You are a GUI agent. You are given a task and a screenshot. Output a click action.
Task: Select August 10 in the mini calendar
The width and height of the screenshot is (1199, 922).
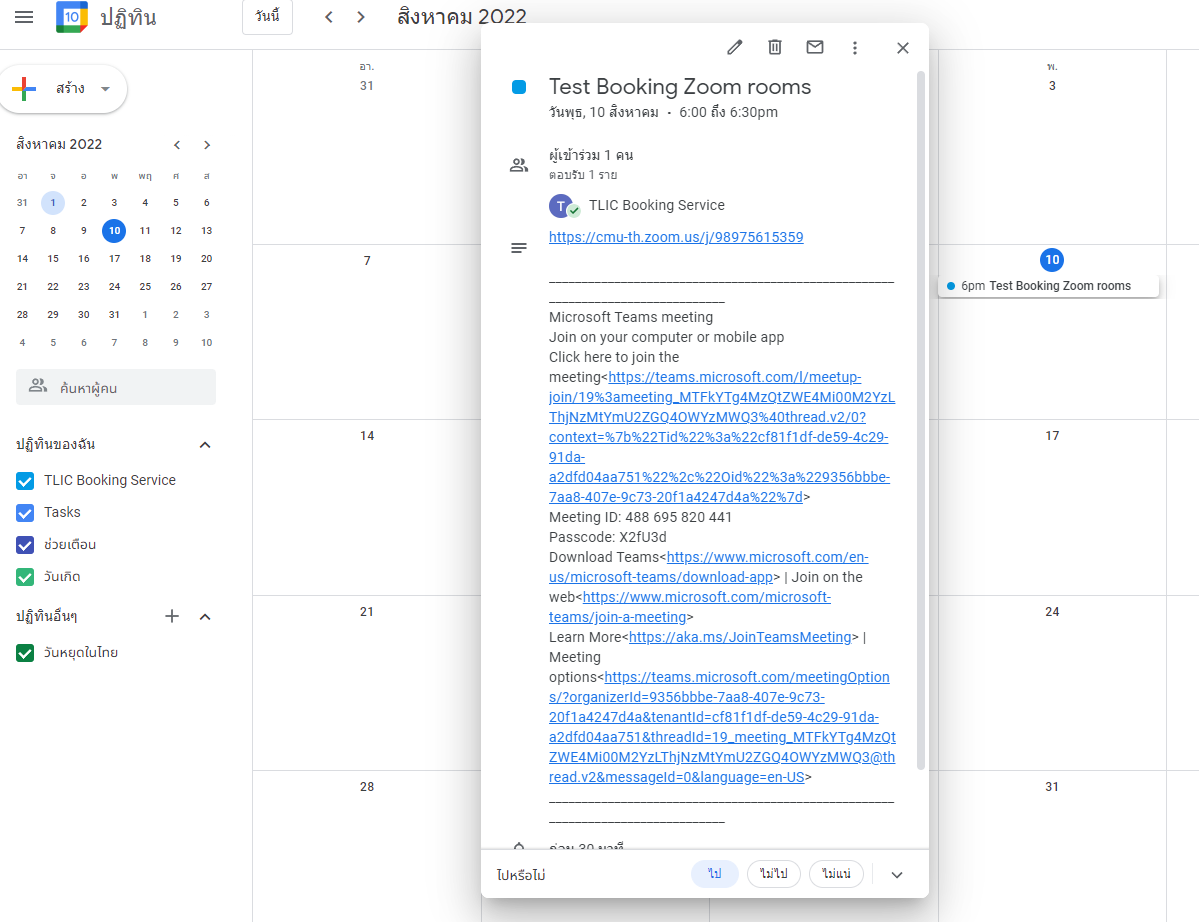pyautogui.click(x=114, y=230)
